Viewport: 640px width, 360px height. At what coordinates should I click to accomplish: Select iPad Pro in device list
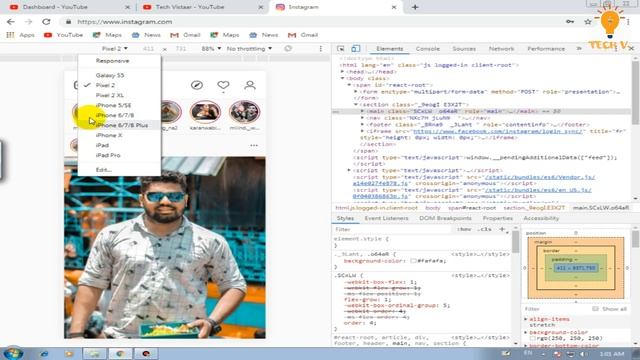click(119, 156)
